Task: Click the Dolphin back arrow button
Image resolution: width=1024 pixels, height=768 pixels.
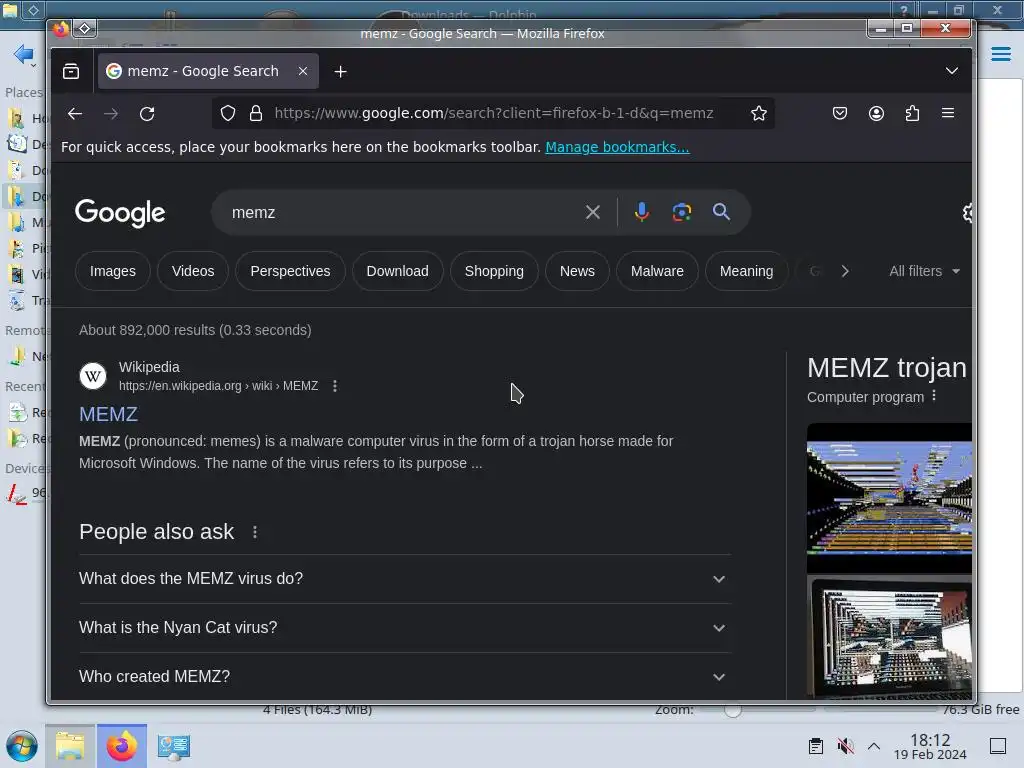Action: (x=24, y=54)
